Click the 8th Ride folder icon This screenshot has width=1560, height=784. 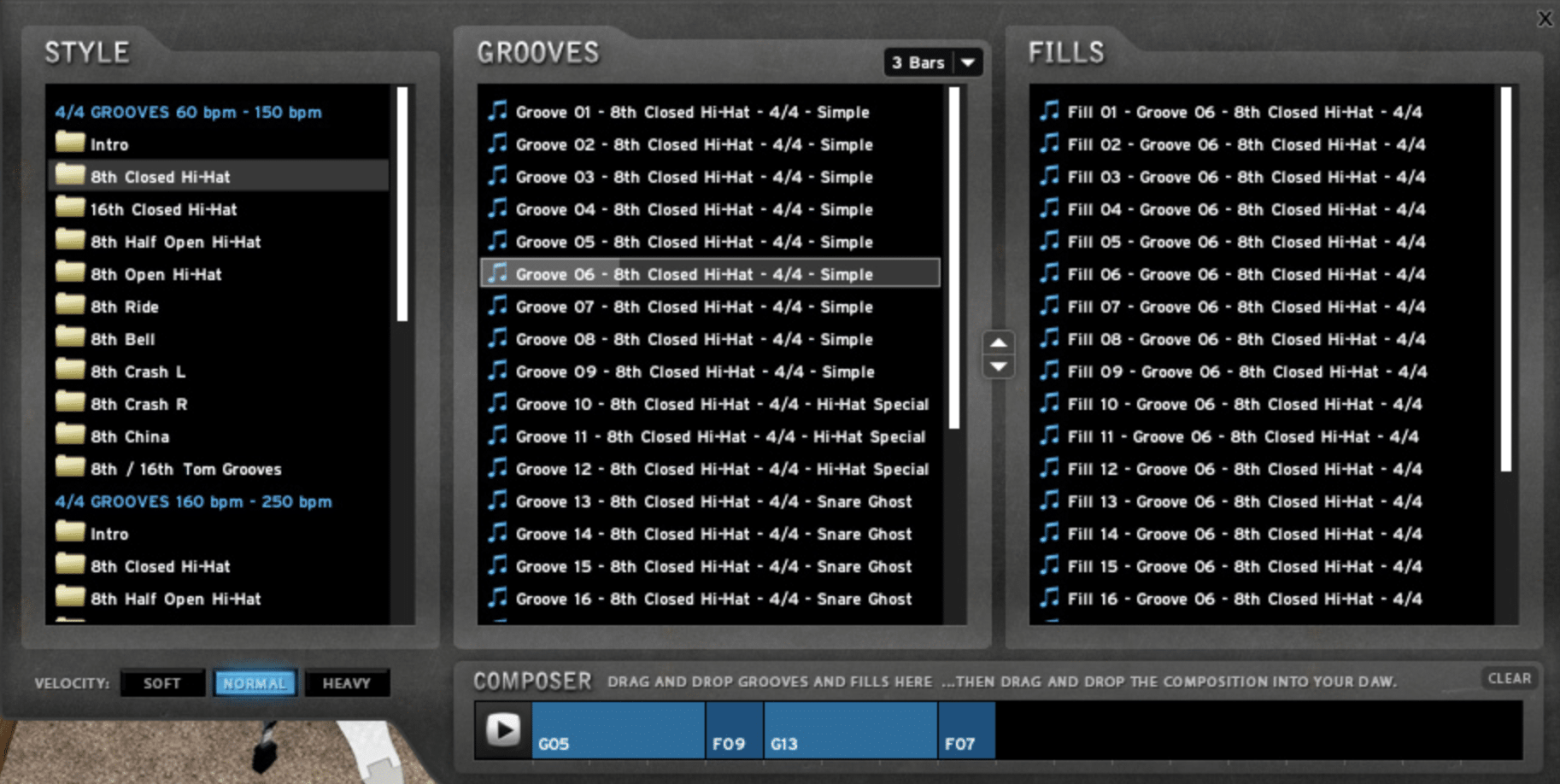coord(70,306)
